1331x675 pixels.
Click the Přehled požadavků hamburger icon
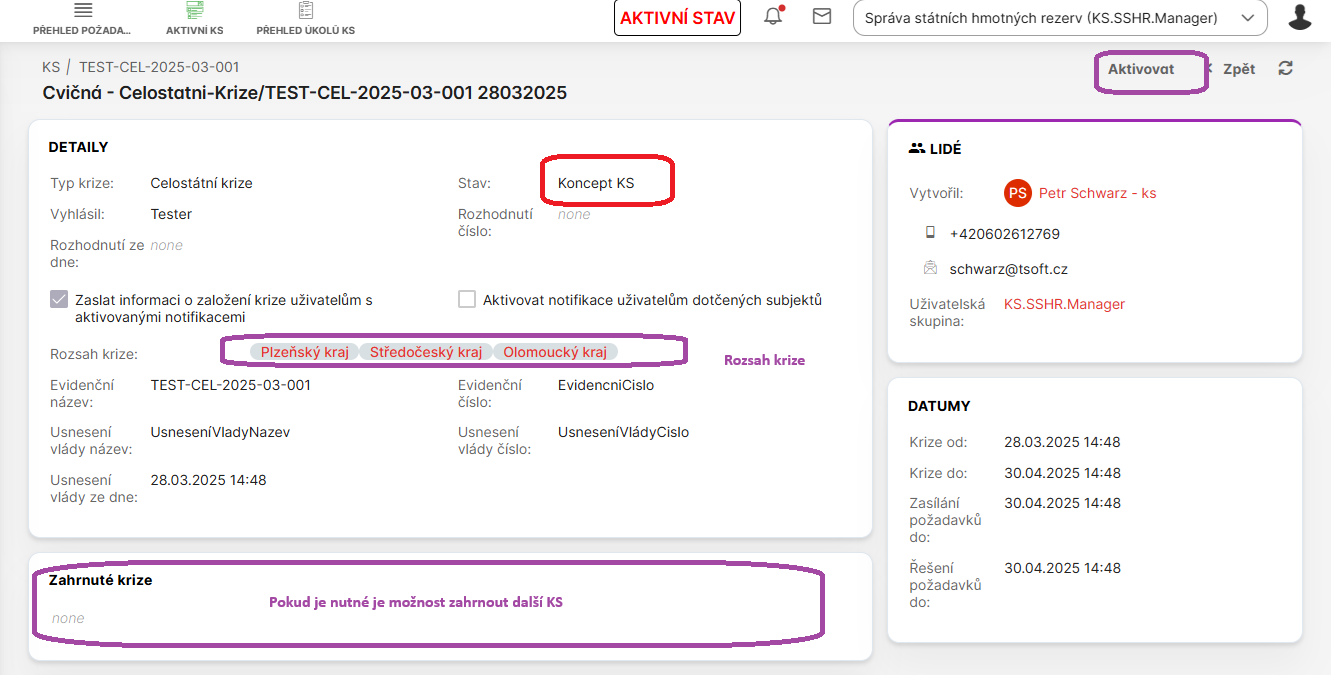[83, 11]
